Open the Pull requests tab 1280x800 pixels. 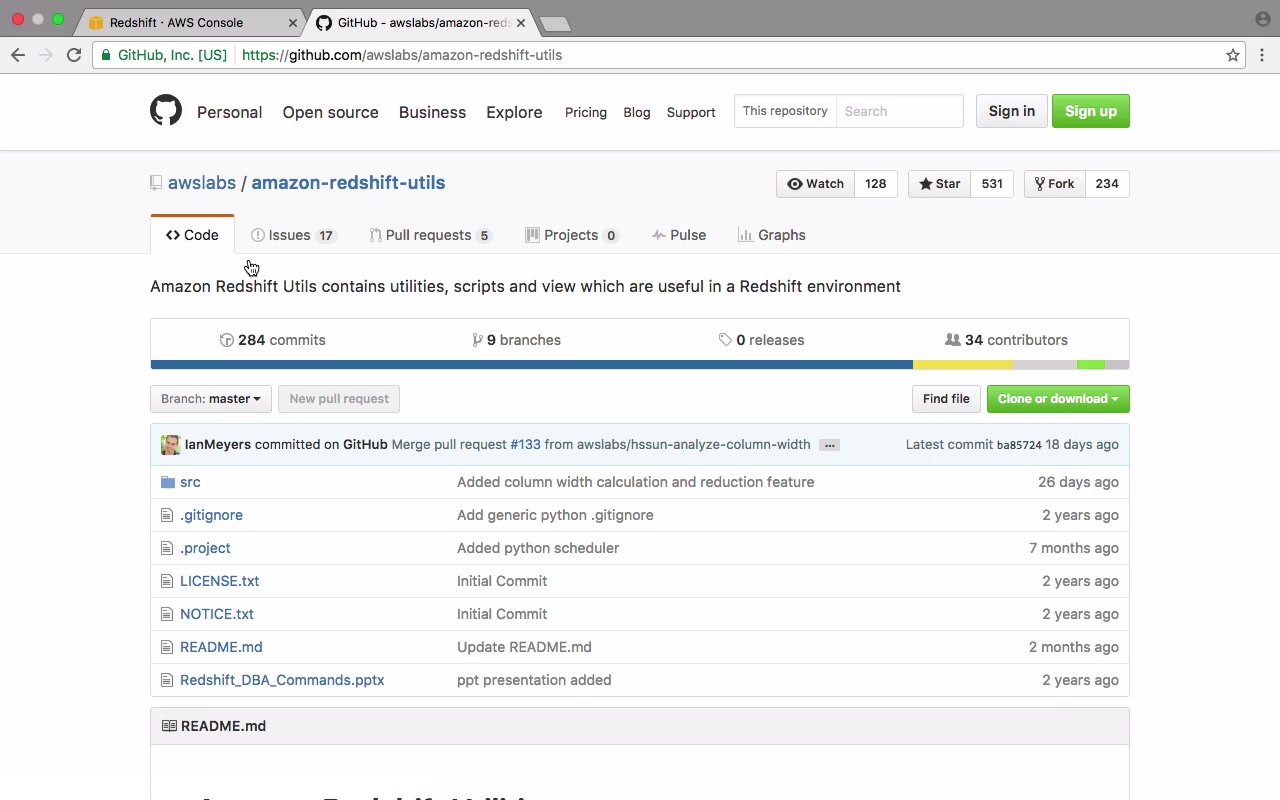tap(428, 235)
